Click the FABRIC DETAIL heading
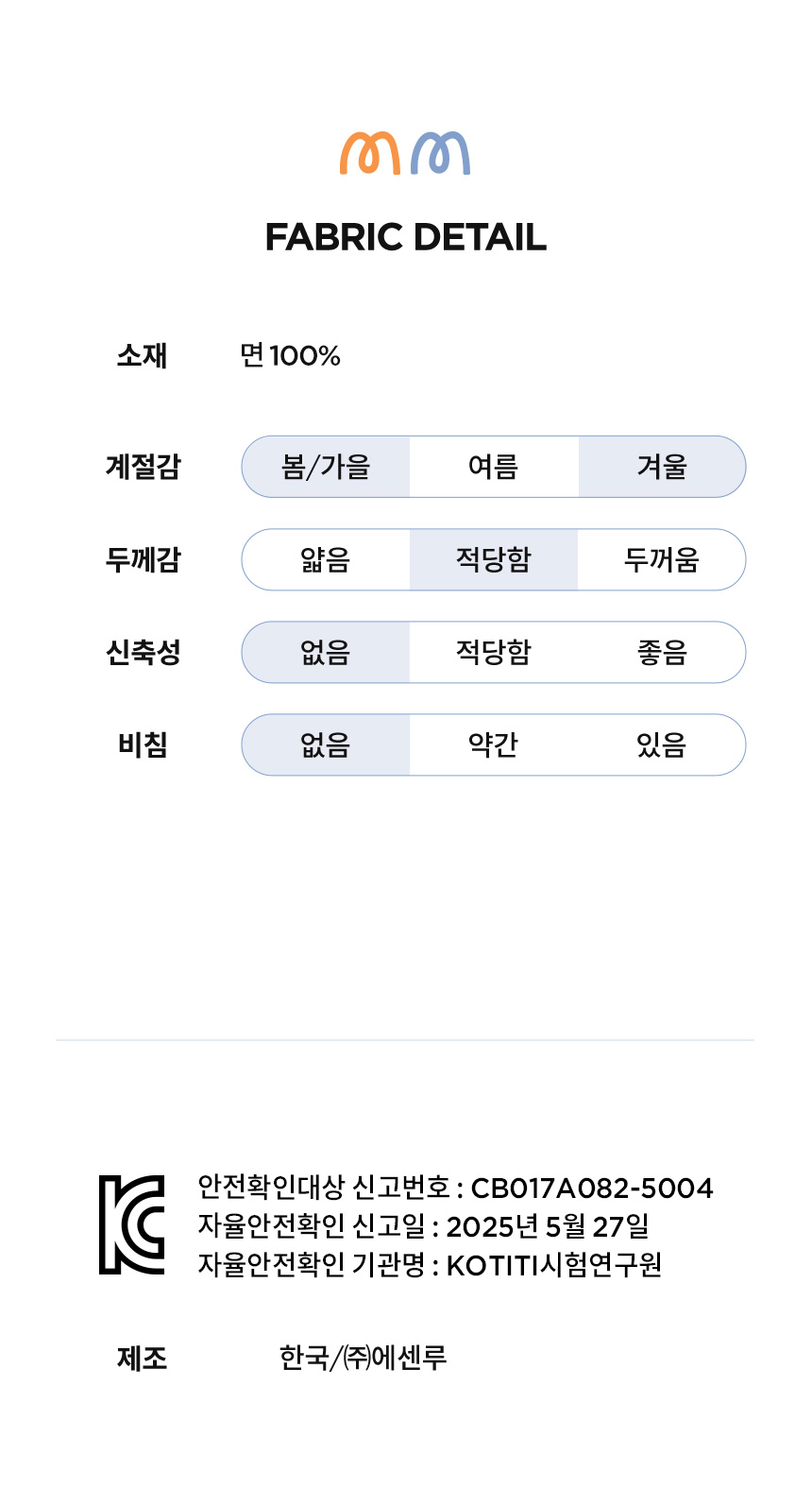The image size is (812, 1505). coord(405,237)
